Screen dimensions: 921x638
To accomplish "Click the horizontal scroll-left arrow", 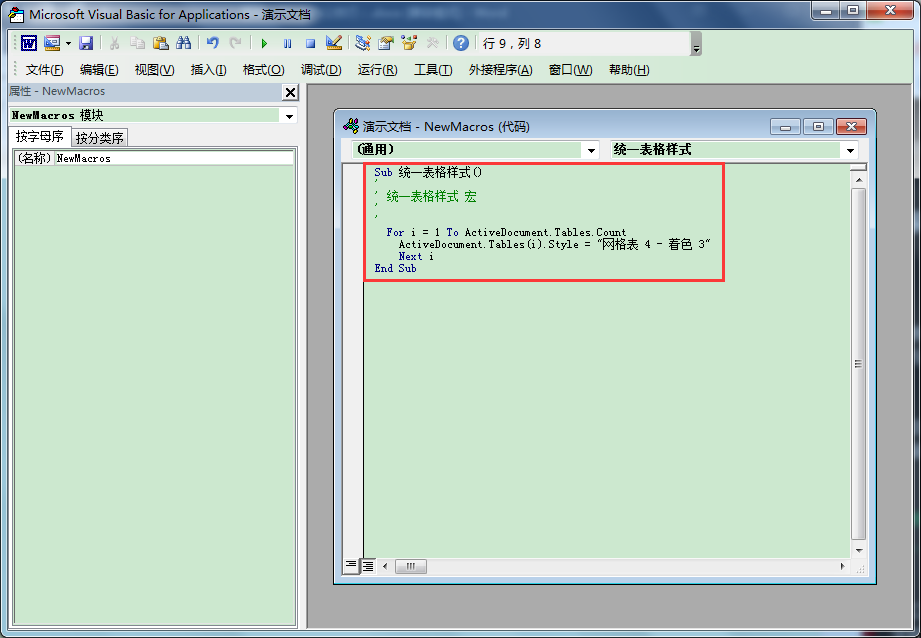I will (385, 566).
